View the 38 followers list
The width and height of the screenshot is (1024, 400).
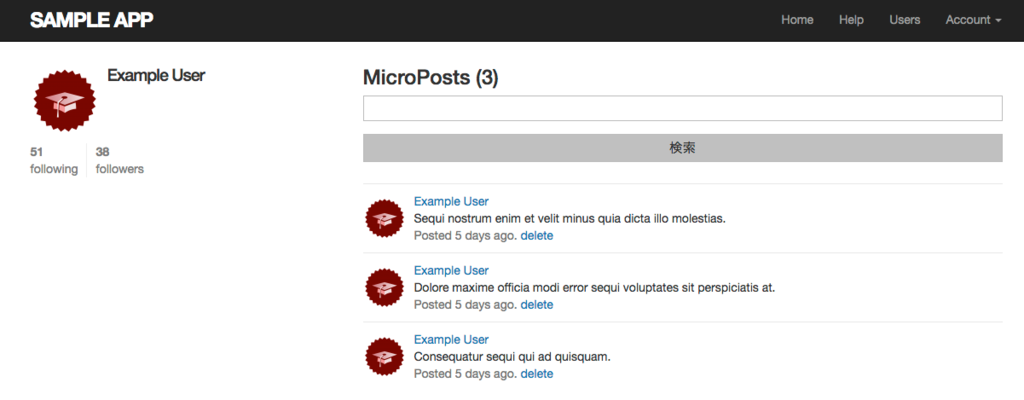click(x=120, y=161)
